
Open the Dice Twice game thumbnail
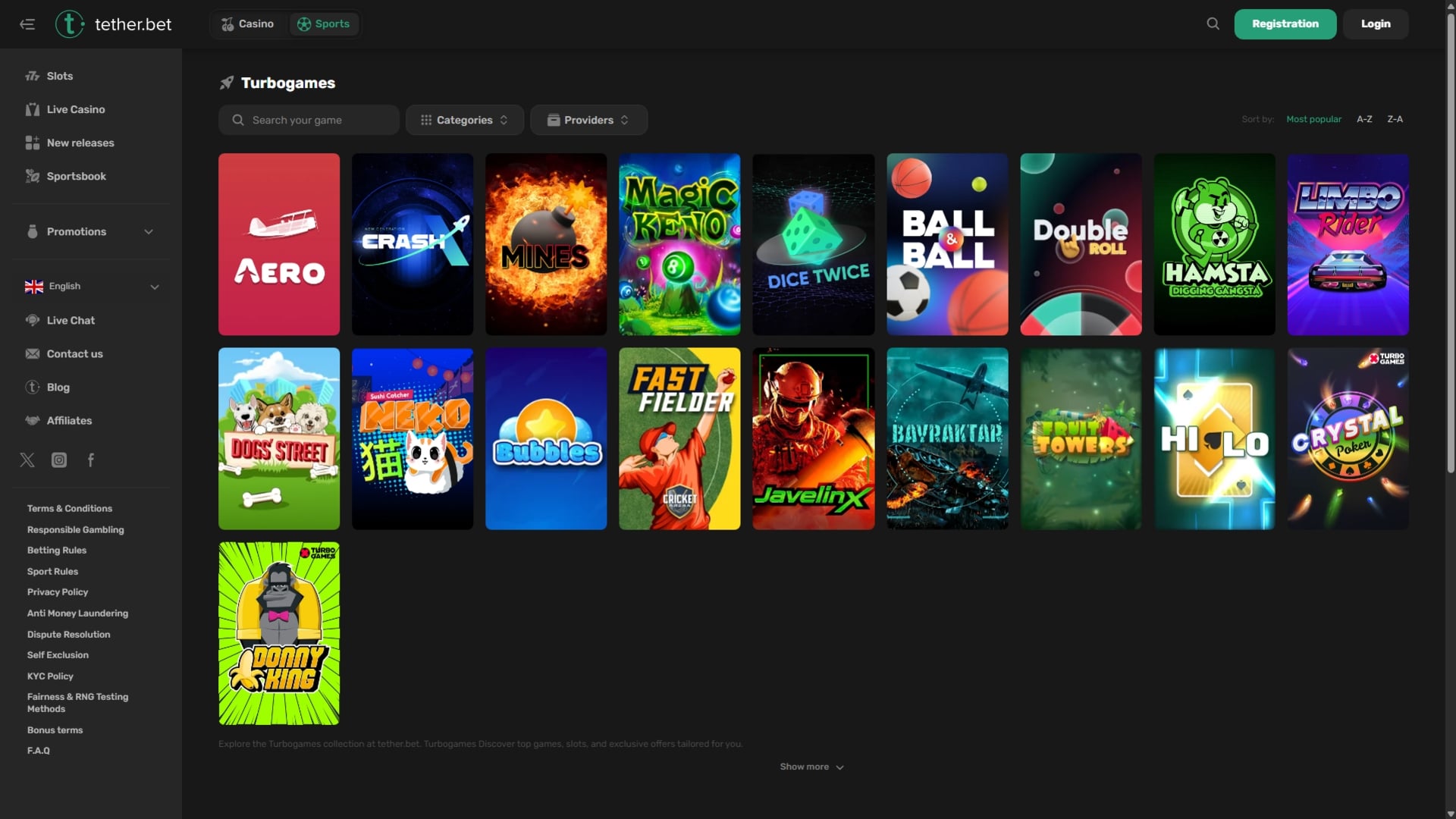click(x=813, y=244)
